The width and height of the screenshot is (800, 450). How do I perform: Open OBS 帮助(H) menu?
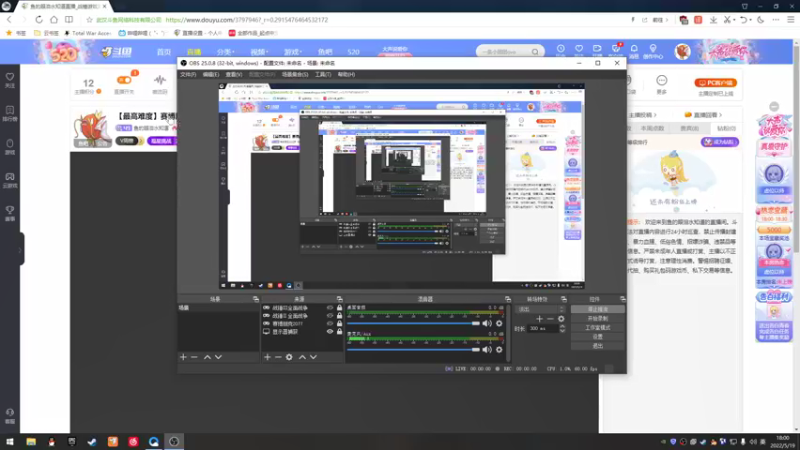click(346, 74)
